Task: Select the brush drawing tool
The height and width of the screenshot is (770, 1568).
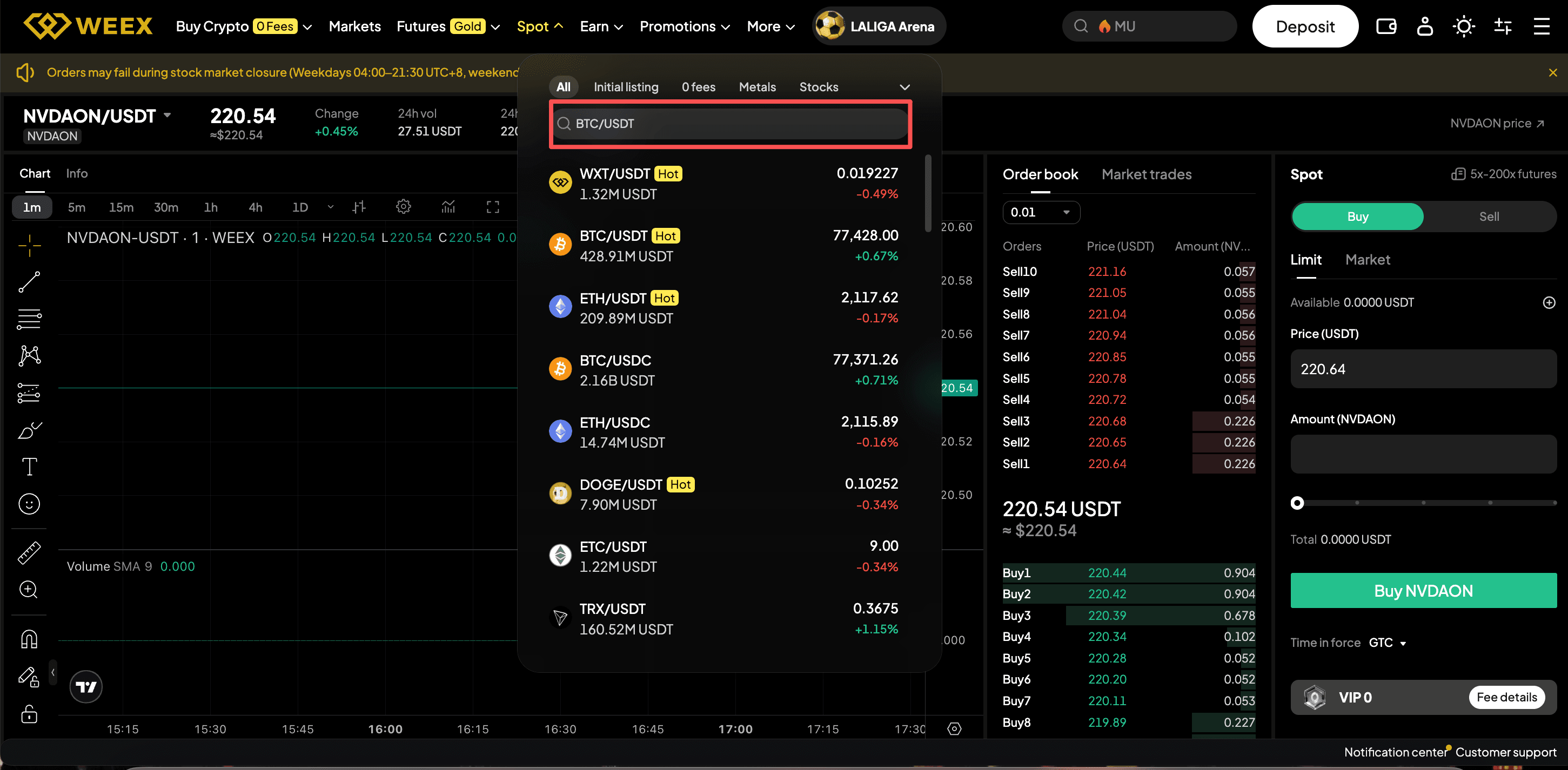Action: pyautogui.click(x=29, y=430)
